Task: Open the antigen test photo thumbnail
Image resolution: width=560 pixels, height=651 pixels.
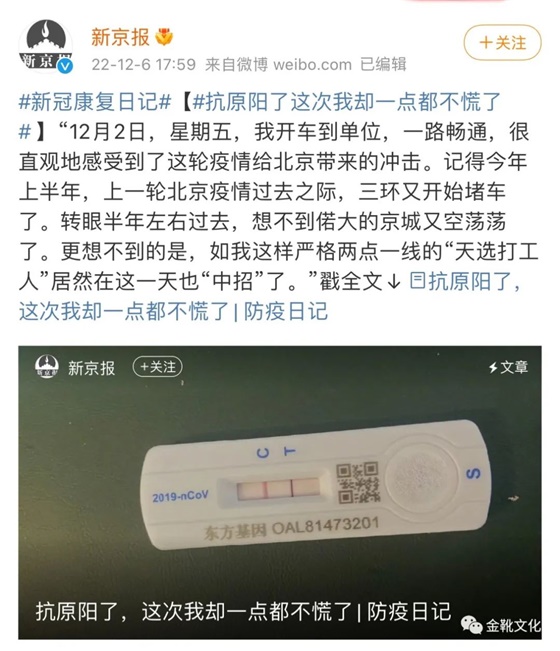Action: coord(280,492)
